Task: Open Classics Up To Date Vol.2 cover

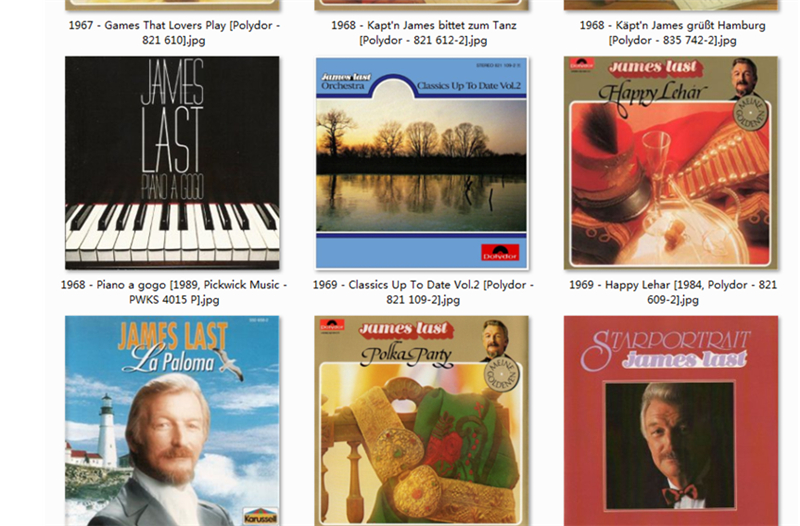Action: coord(421,163)
